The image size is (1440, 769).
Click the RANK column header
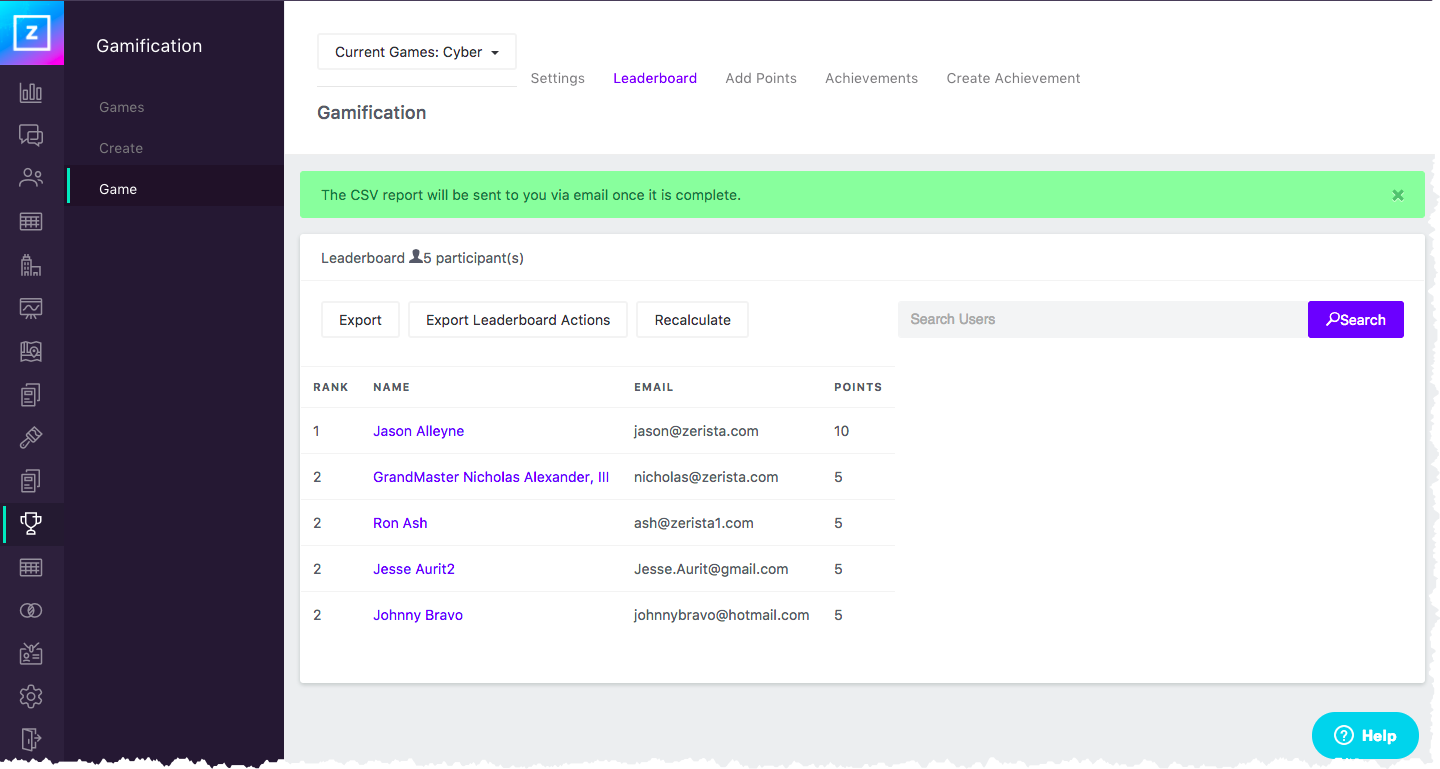pos(330,387)
